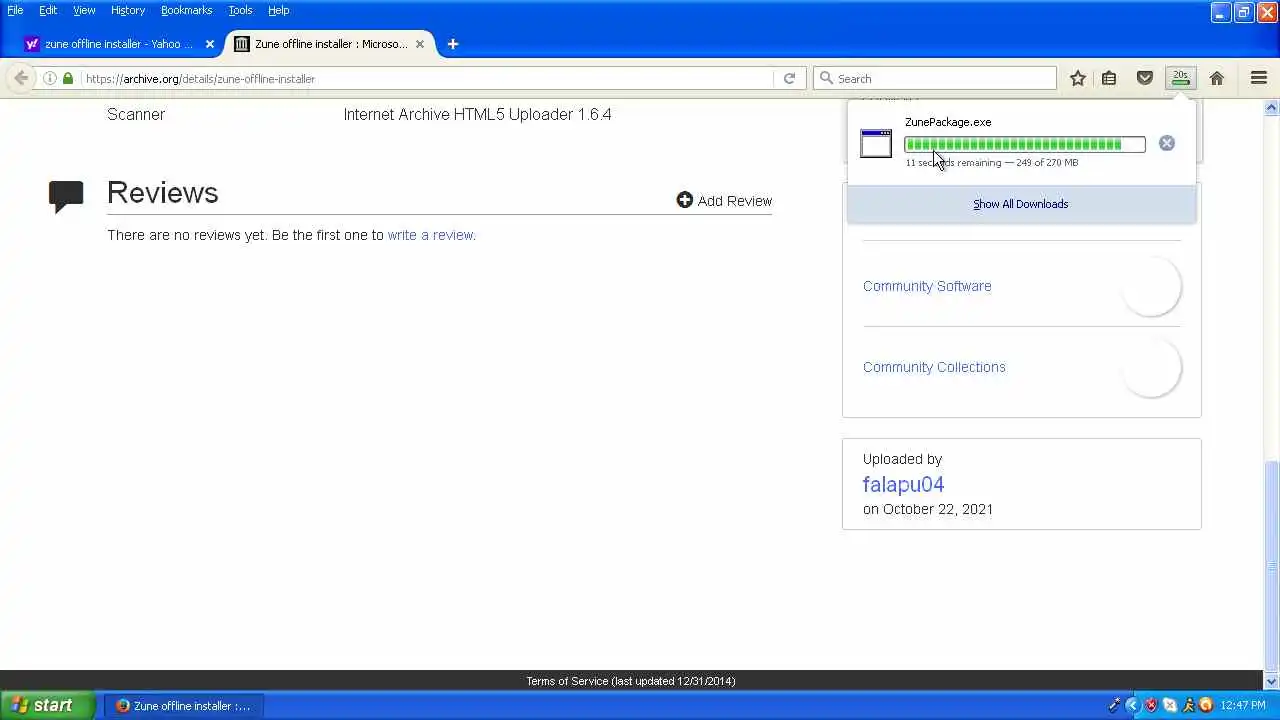Click the Community Collections round thumbnail
1280x720 pixels.
tap(1150, 367)
